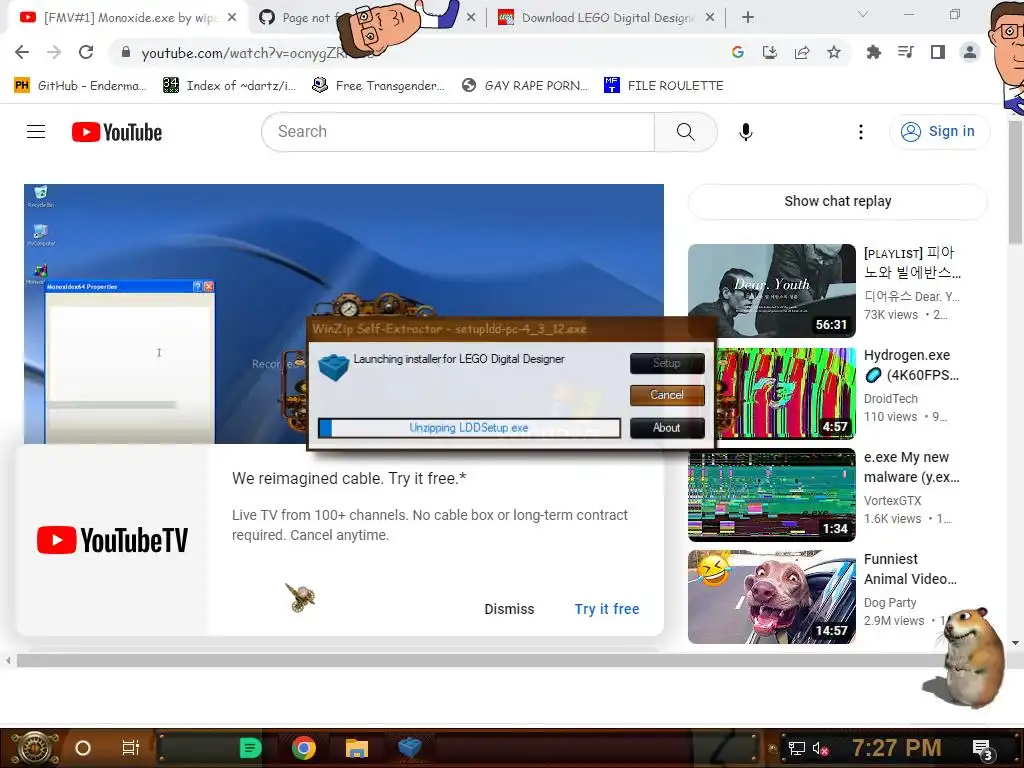This screenshot has height=768, width=1024.
Task: Open a new browser tab
Action: click(748, 18)
